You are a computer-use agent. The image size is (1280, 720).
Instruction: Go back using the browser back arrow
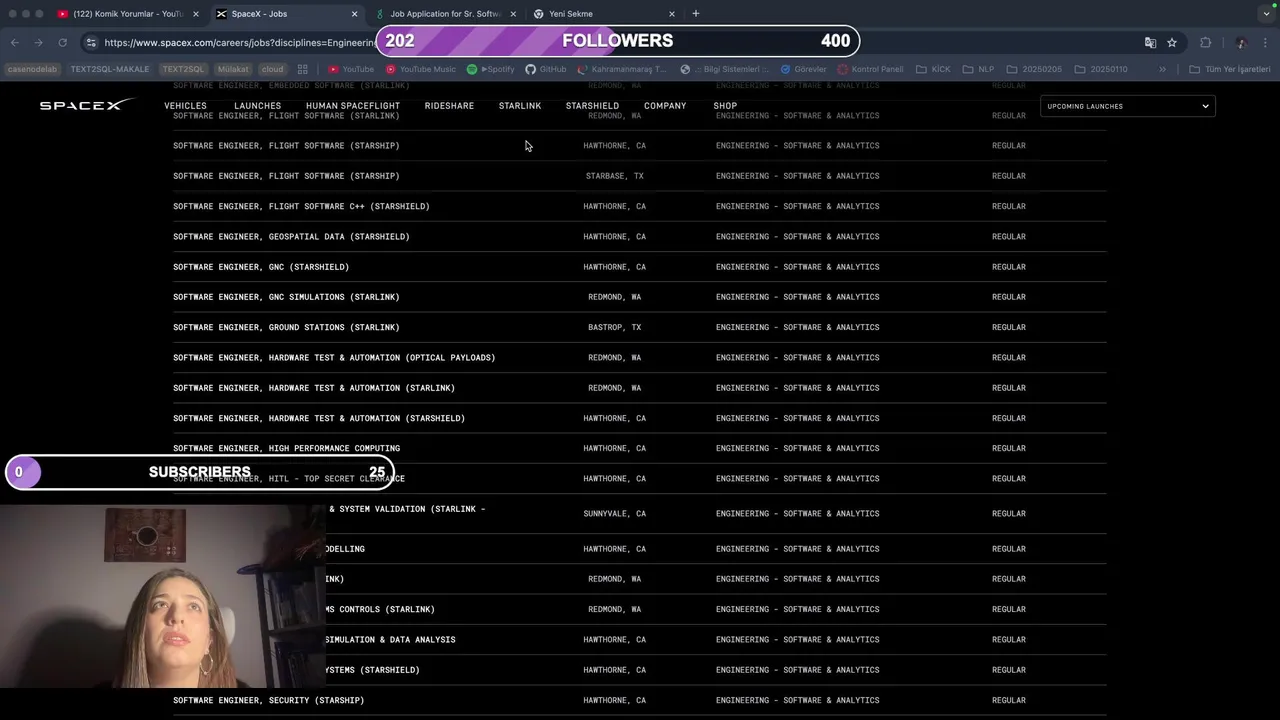pos(15,42)
